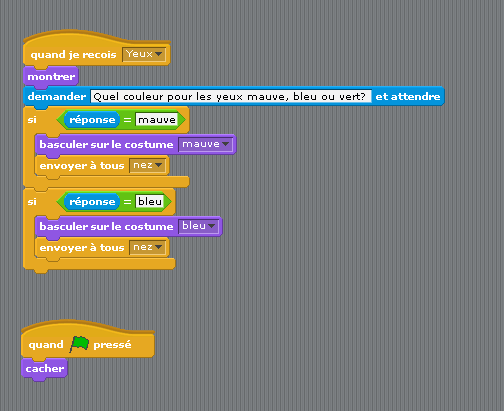Open the bleu costume dropdown
Viewport: 504px width, 411px height.
[198, 226]
